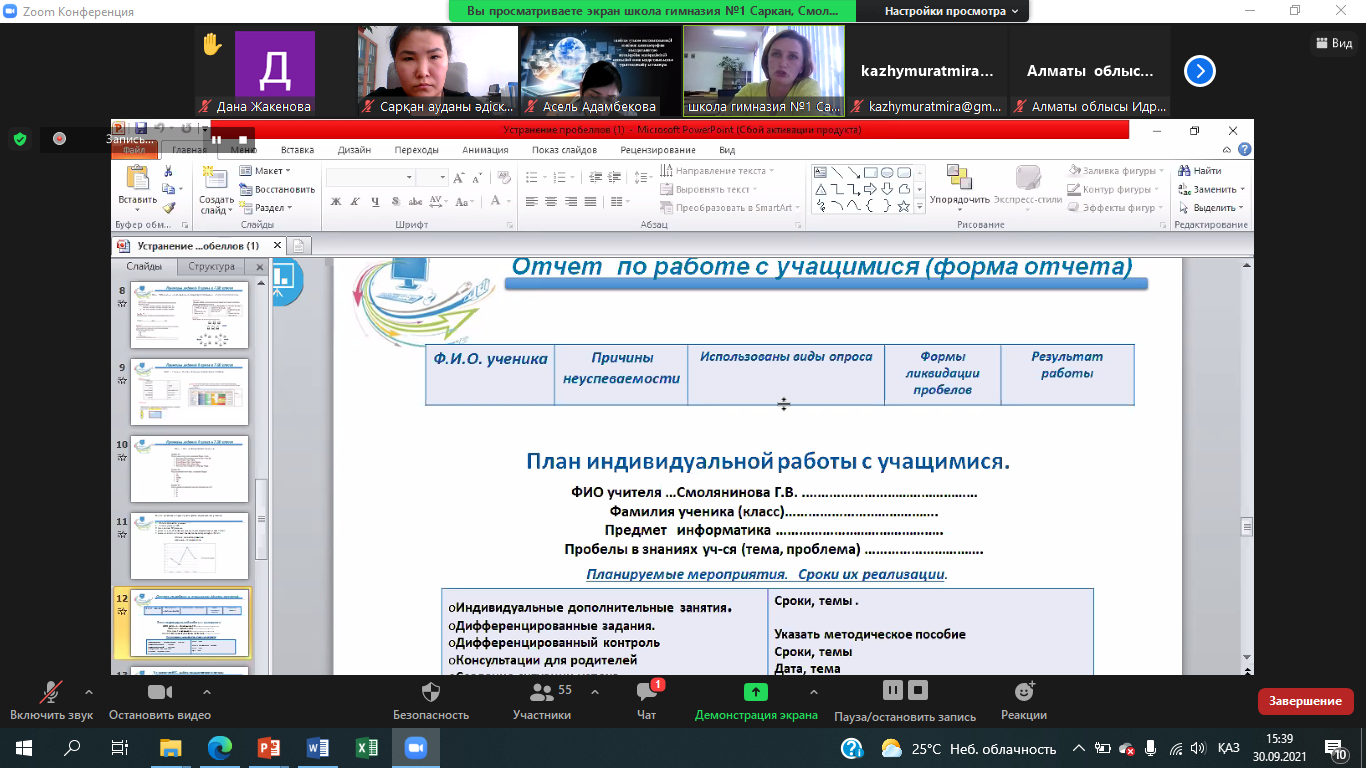Select the oval shape in gallery

[888, 172]
